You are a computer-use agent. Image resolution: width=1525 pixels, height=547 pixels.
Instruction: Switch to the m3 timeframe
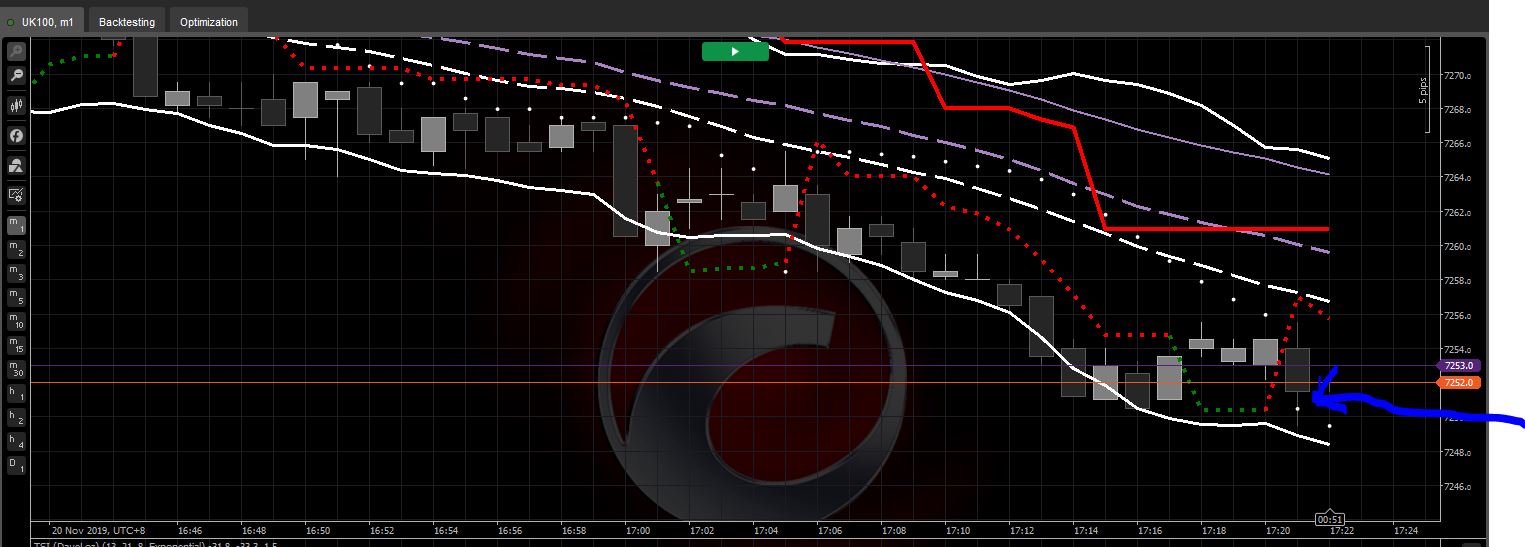16,273
